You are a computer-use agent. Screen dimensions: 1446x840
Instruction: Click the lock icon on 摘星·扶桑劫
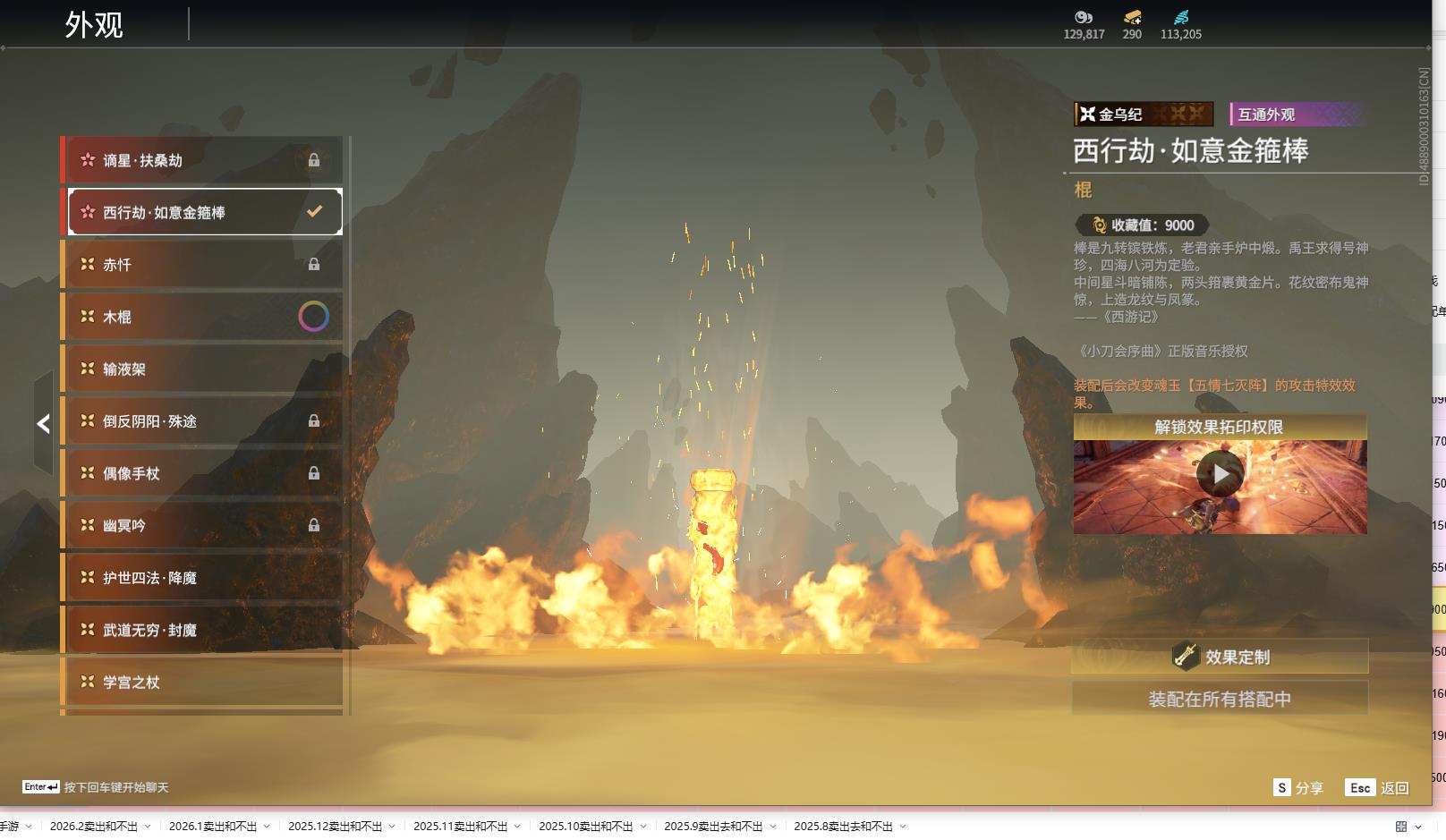314,160
